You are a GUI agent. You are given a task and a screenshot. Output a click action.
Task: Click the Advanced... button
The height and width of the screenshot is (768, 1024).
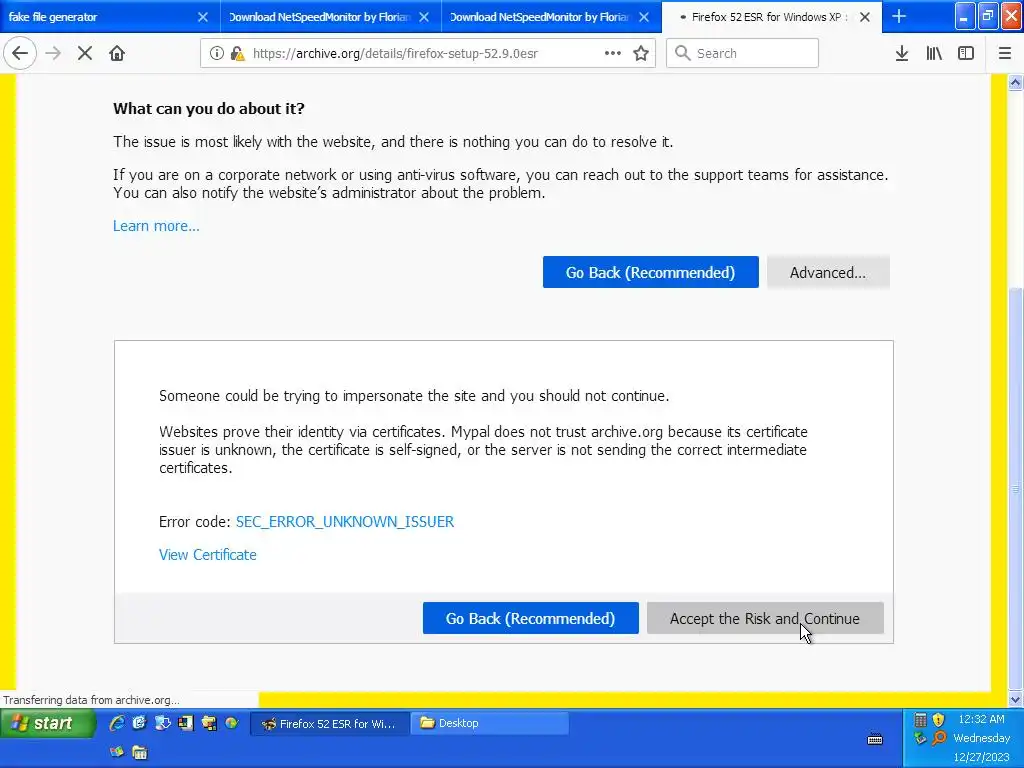[828, 272]
